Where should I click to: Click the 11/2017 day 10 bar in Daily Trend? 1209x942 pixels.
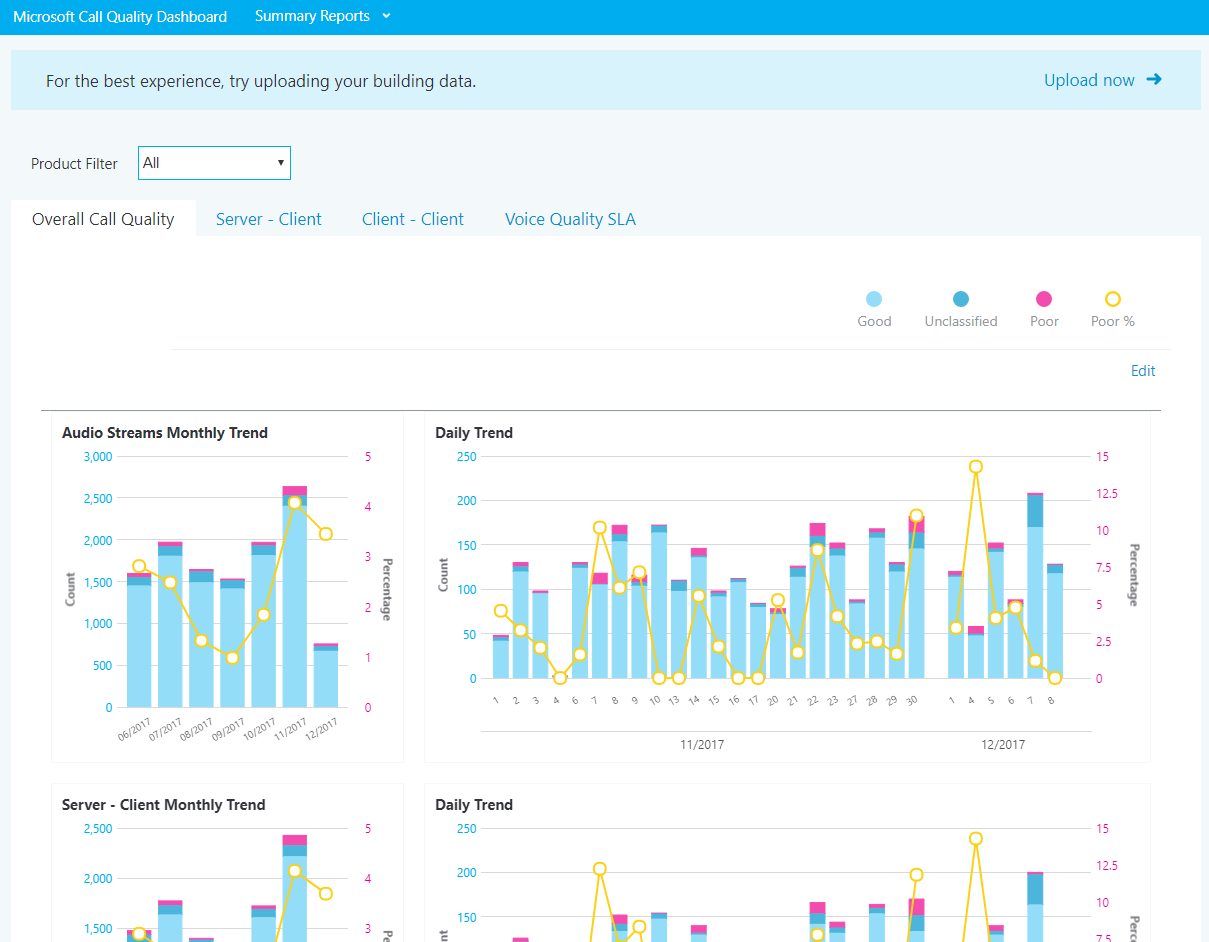(659, 602)
